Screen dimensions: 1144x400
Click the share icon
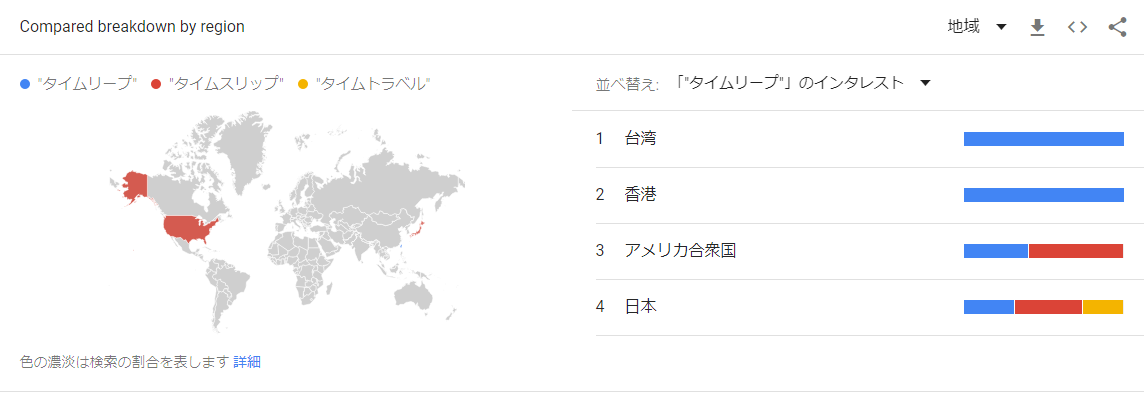pos(1117,28)
